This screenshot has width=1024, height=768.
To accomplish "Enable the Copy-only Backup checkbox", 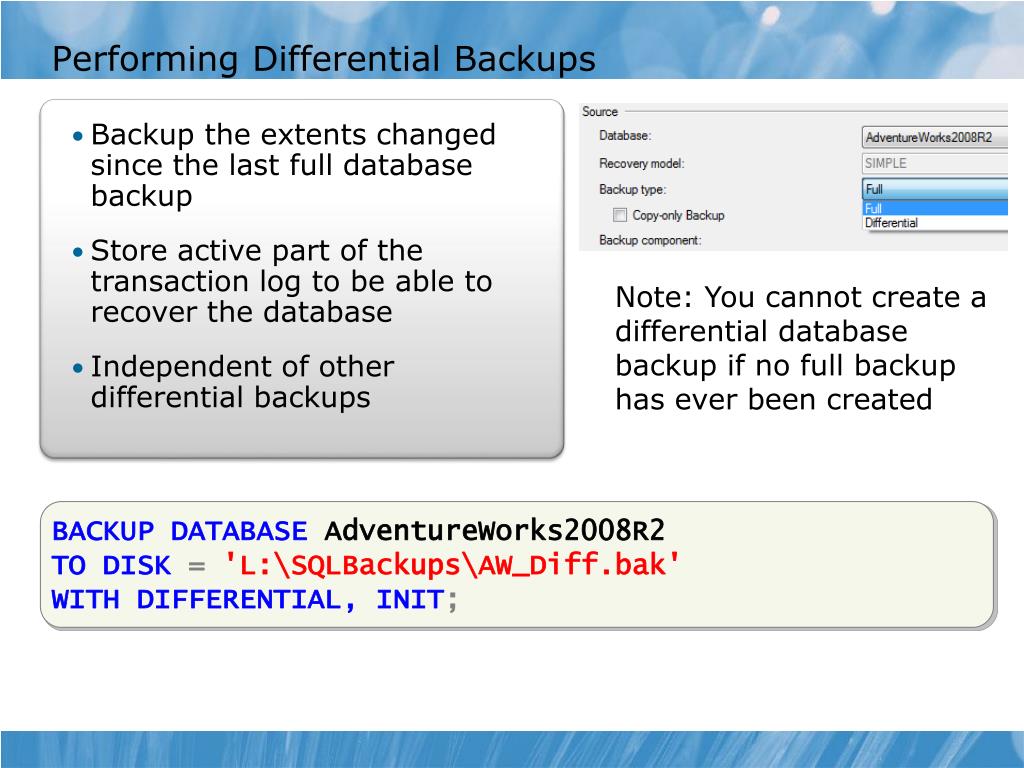I will [x=620, y=215].
